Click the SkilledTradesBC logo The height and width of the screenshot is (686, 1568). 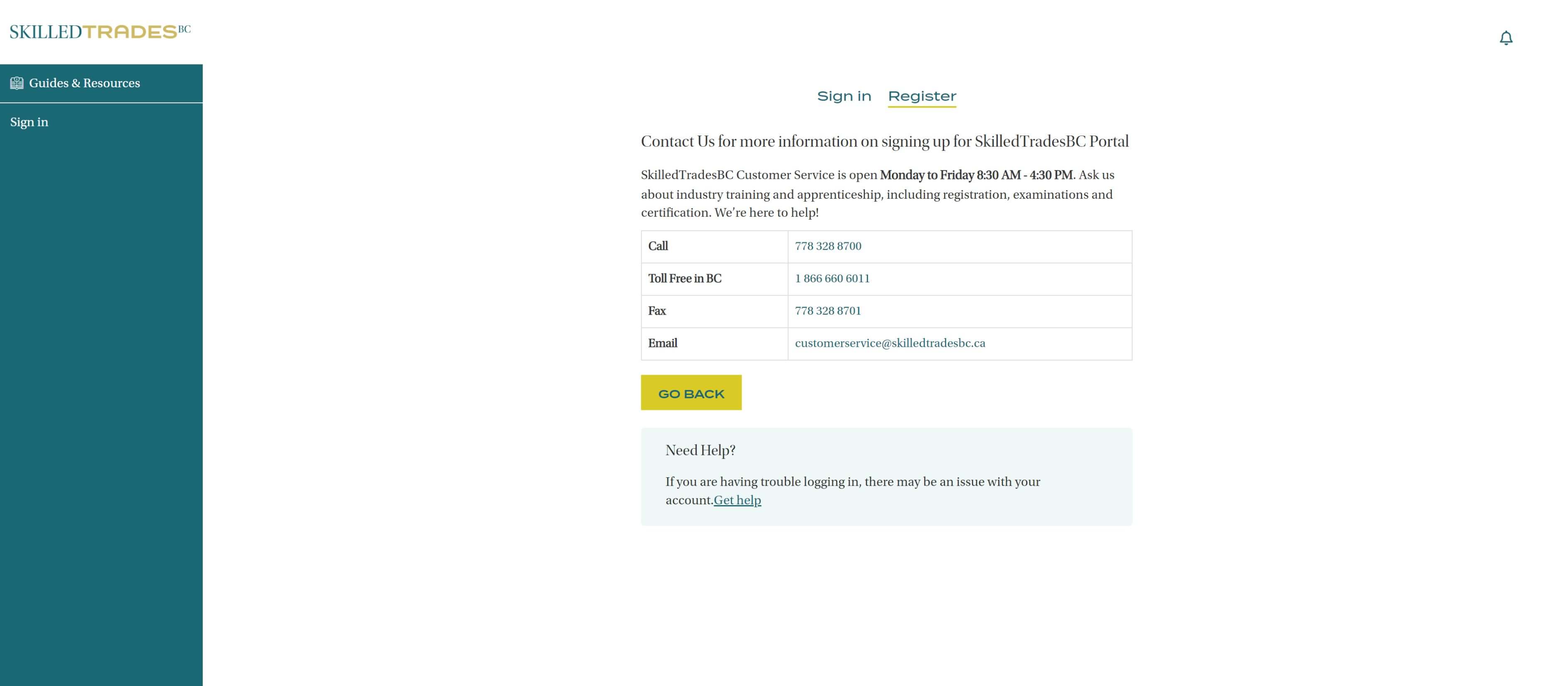(100, 32)
